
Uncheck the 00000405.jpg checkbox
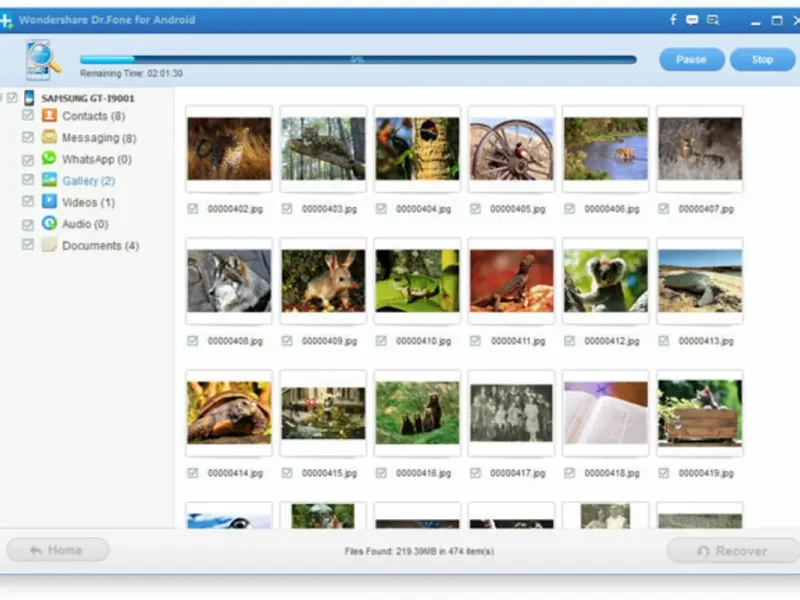[475, 209]
